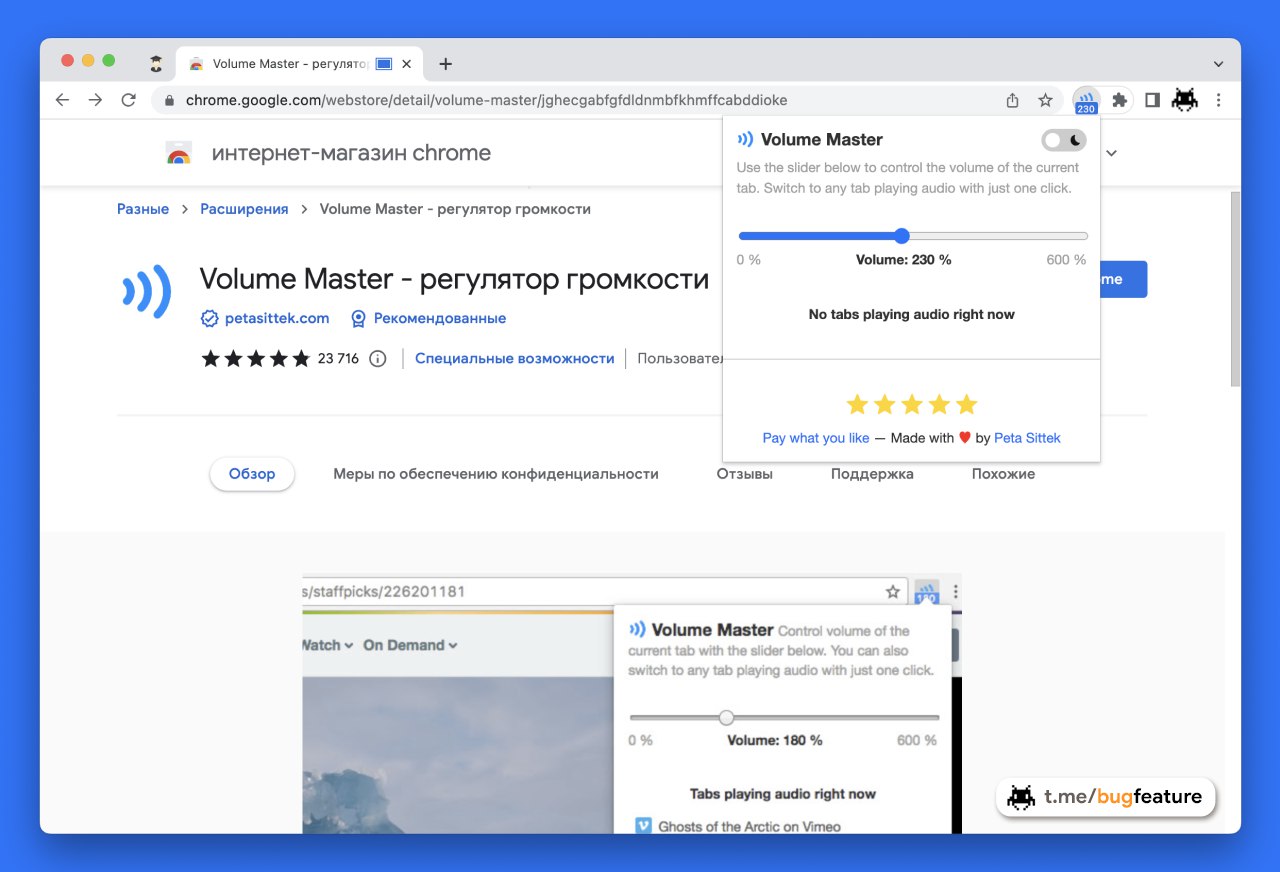1280x872 pixels.
Task: Click the rating info icon next to 23 716
Action: [x=377, y=359]
